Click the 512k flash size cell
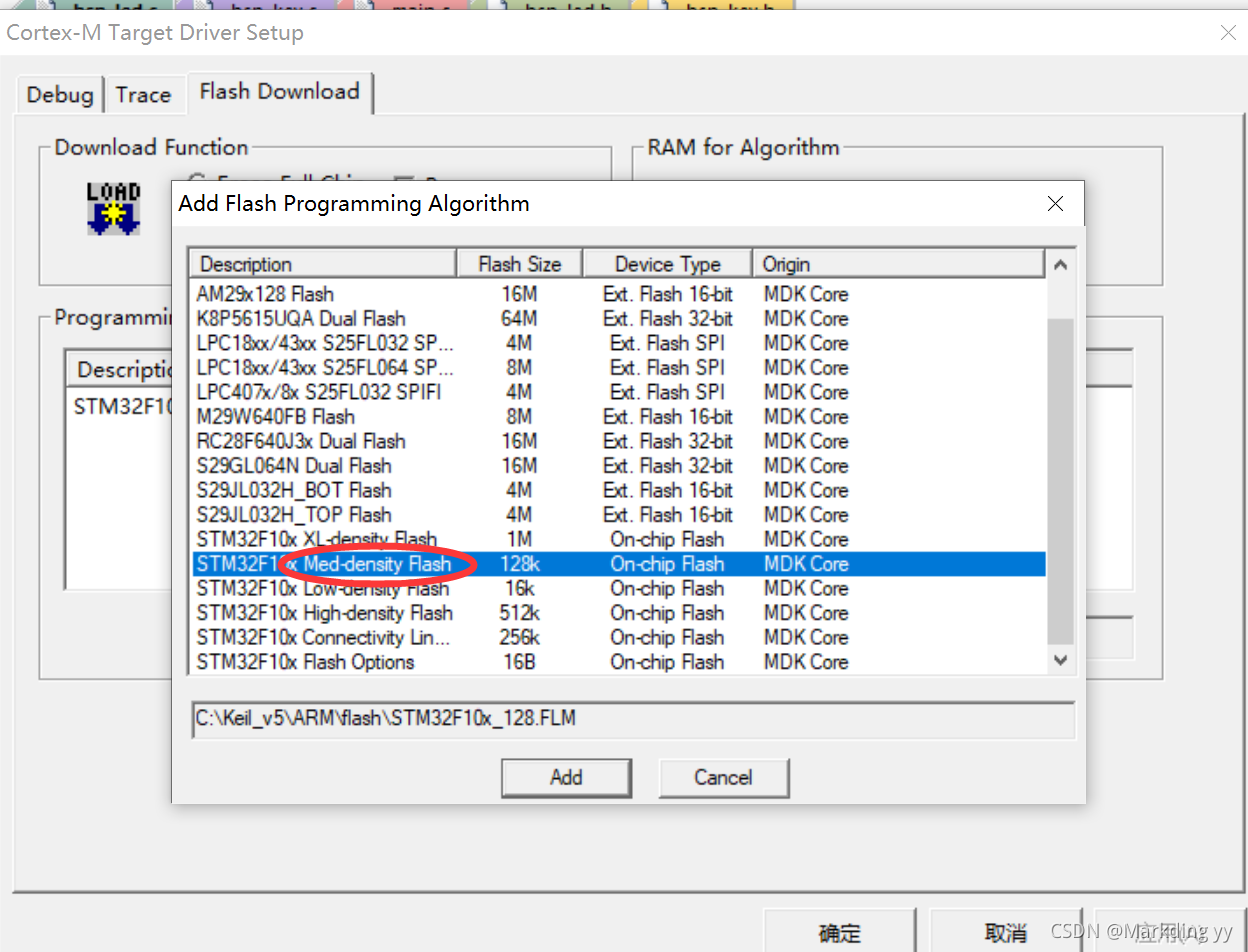This screenshot has width=1248, height=952. 519,613
